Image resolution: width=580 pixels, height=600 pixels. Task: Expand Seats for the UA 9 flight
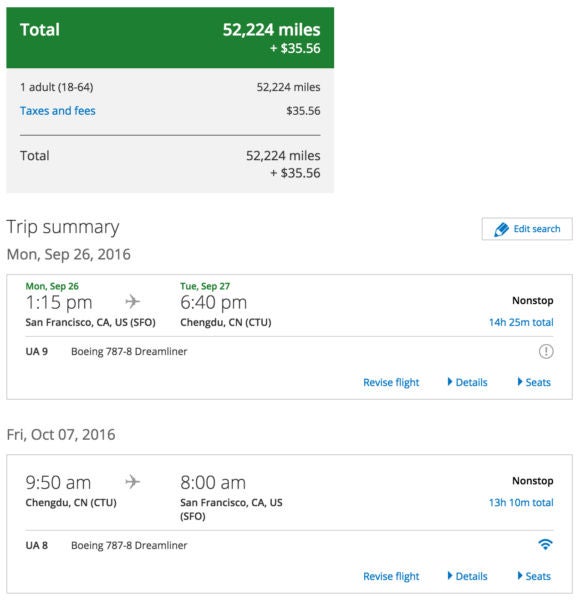tap(534, 382)
